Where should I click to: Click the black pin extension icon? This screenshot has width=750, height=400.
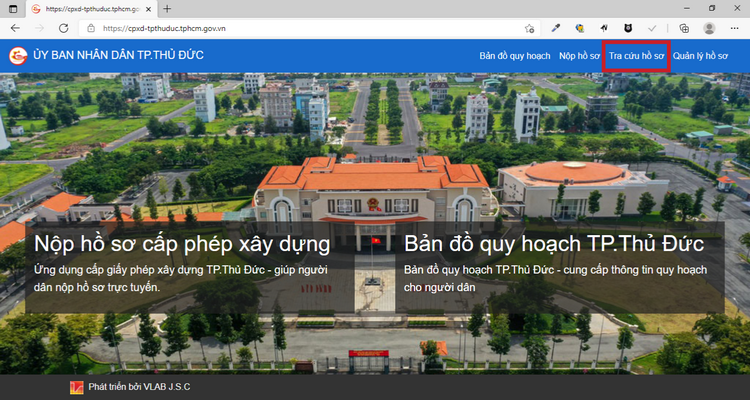(x=604, y=28)
